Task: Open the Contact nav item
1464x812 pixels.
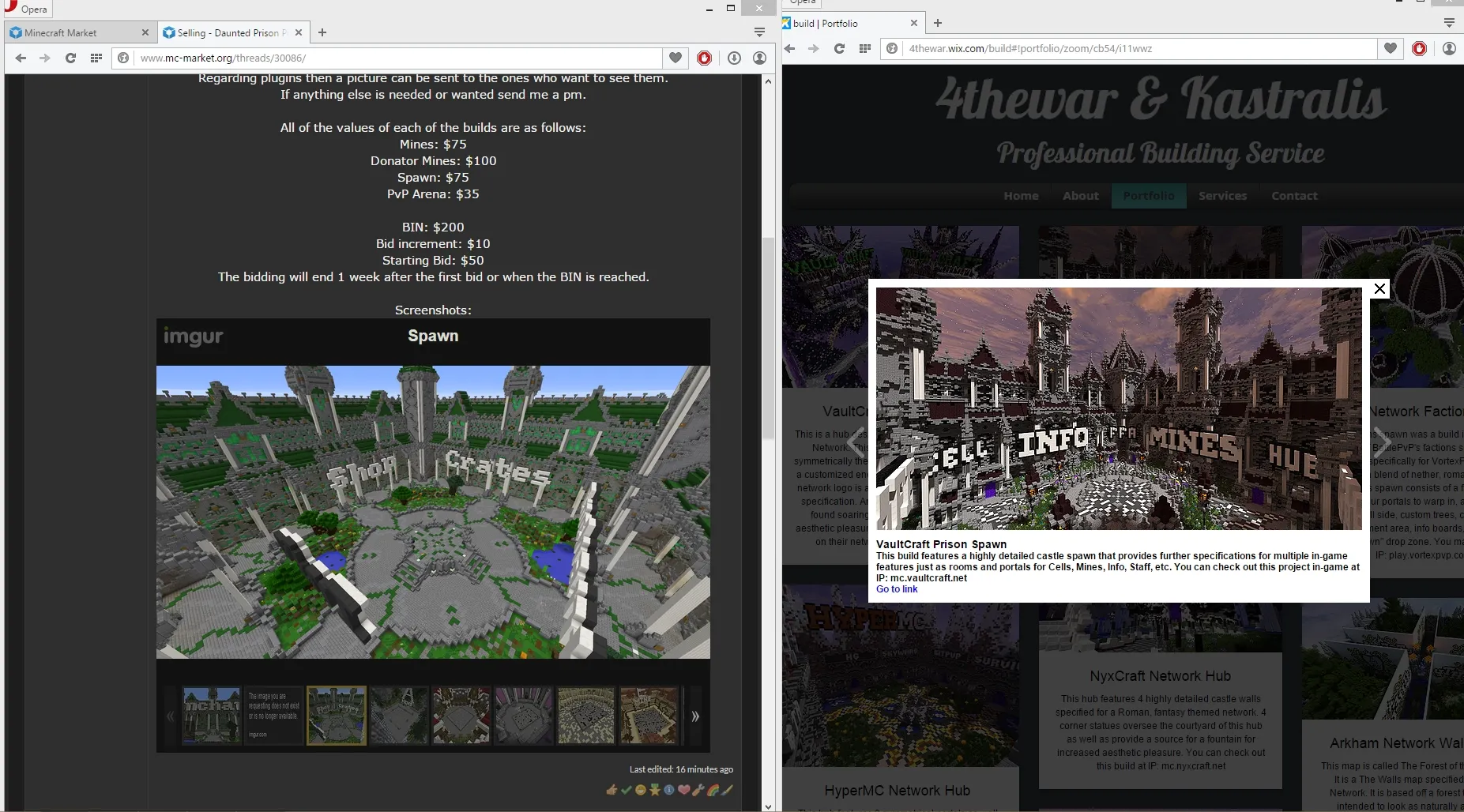Action: point(1294,196)
